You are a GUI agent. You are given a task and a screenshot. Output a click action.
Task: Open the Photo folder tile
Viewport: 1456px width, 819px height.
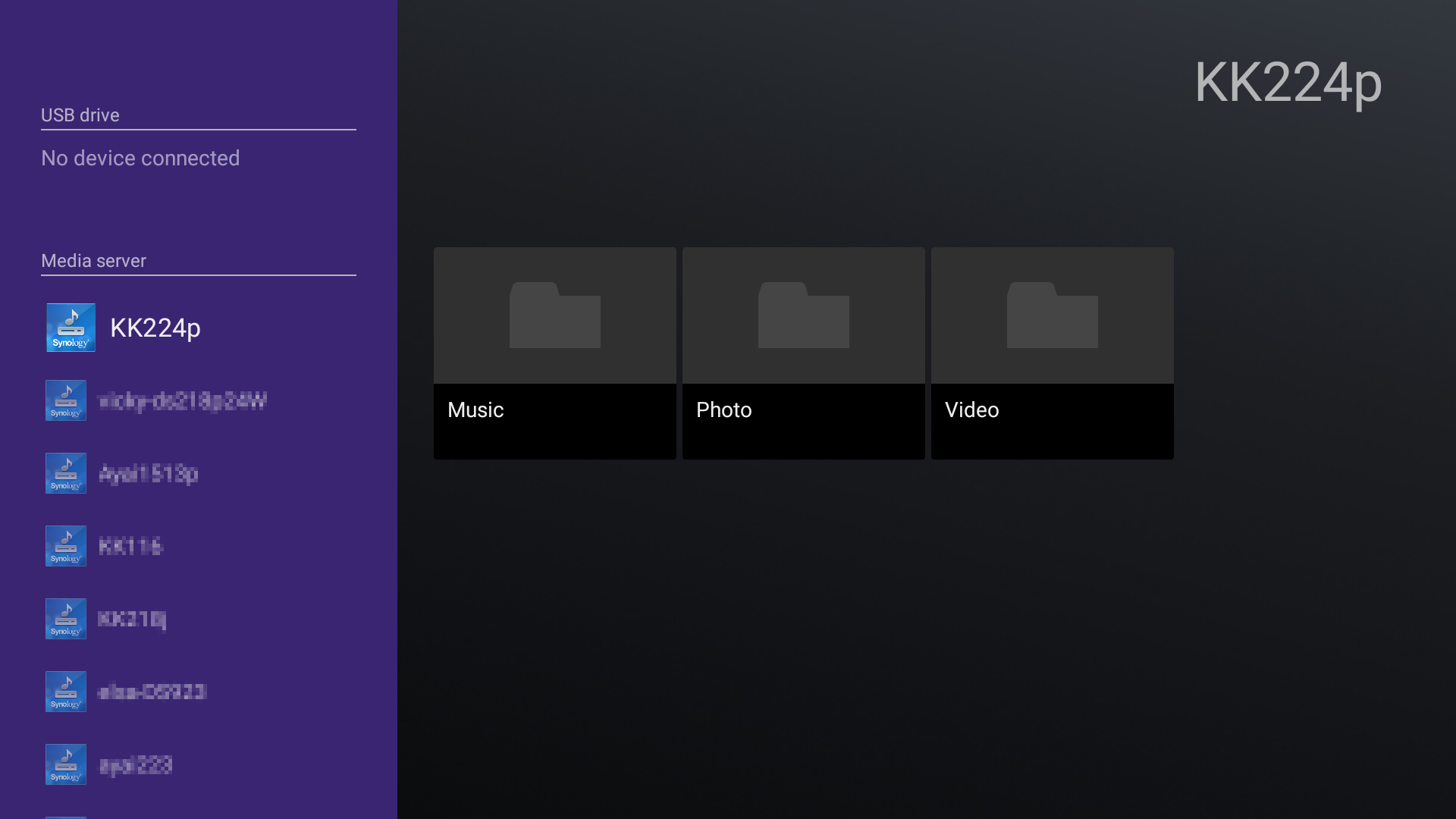(804, 353)
